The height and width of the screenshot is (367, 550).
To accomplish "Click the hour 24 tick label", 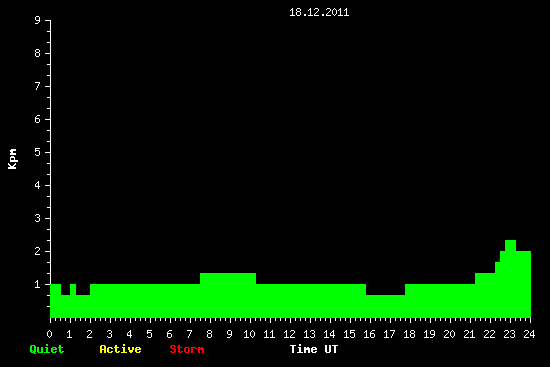I will 529,334.
